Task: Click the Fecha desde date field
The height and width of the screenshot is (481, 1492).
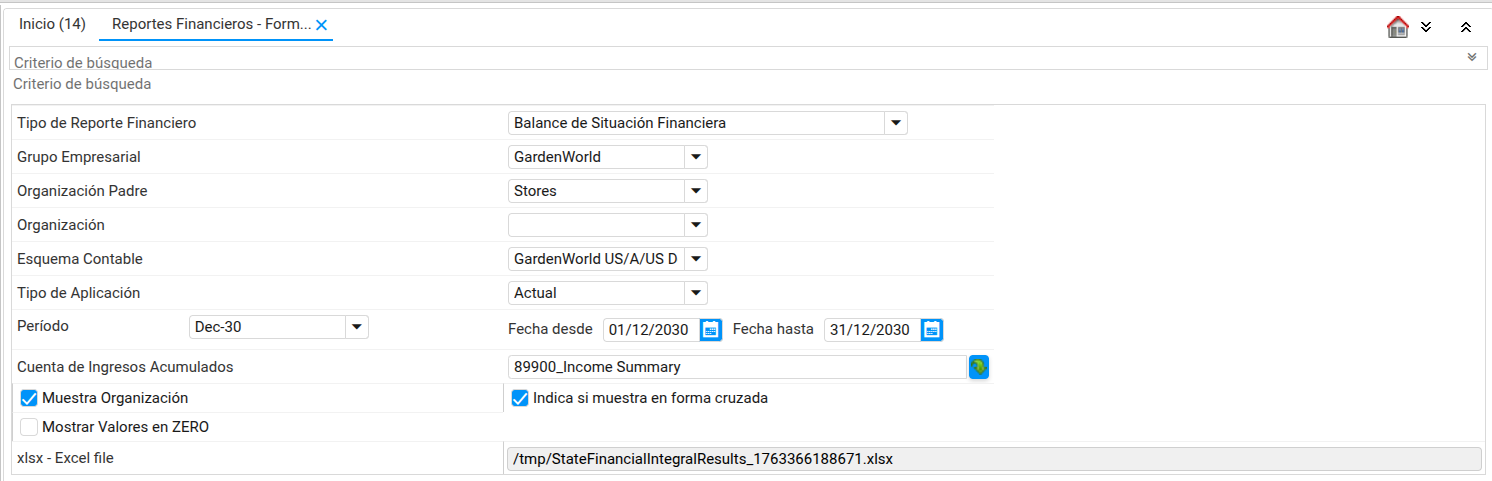Action: coord(651,329)
